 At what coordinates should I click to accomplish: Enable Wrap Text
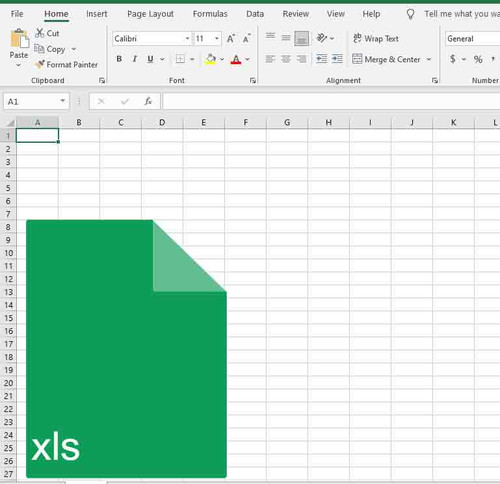pos(376,39)
